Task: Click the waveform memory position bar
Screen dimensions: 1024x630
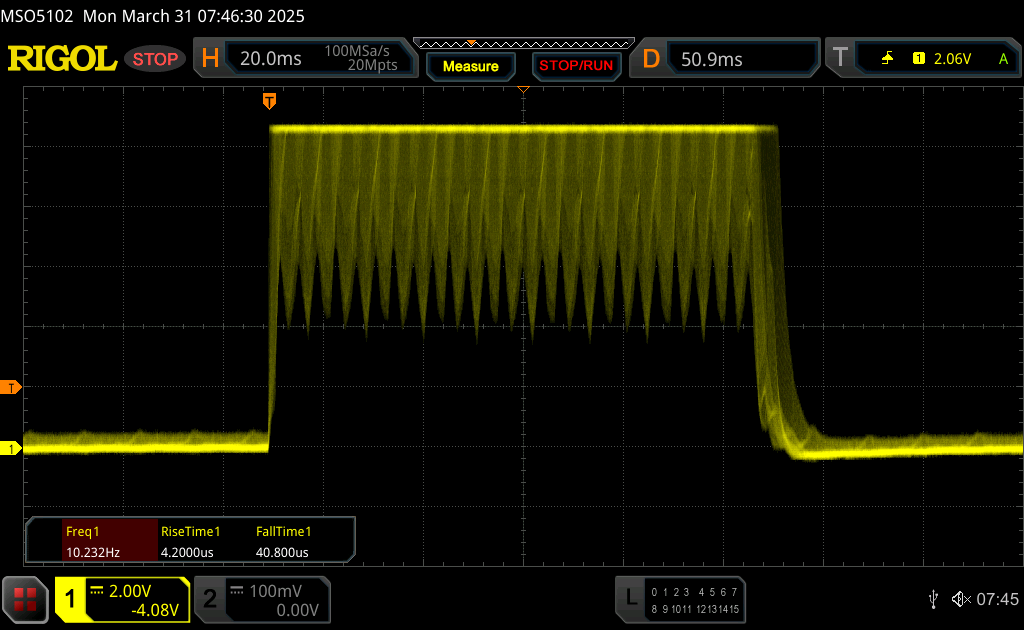Action: pyautogui.click(x=524, y=44)
